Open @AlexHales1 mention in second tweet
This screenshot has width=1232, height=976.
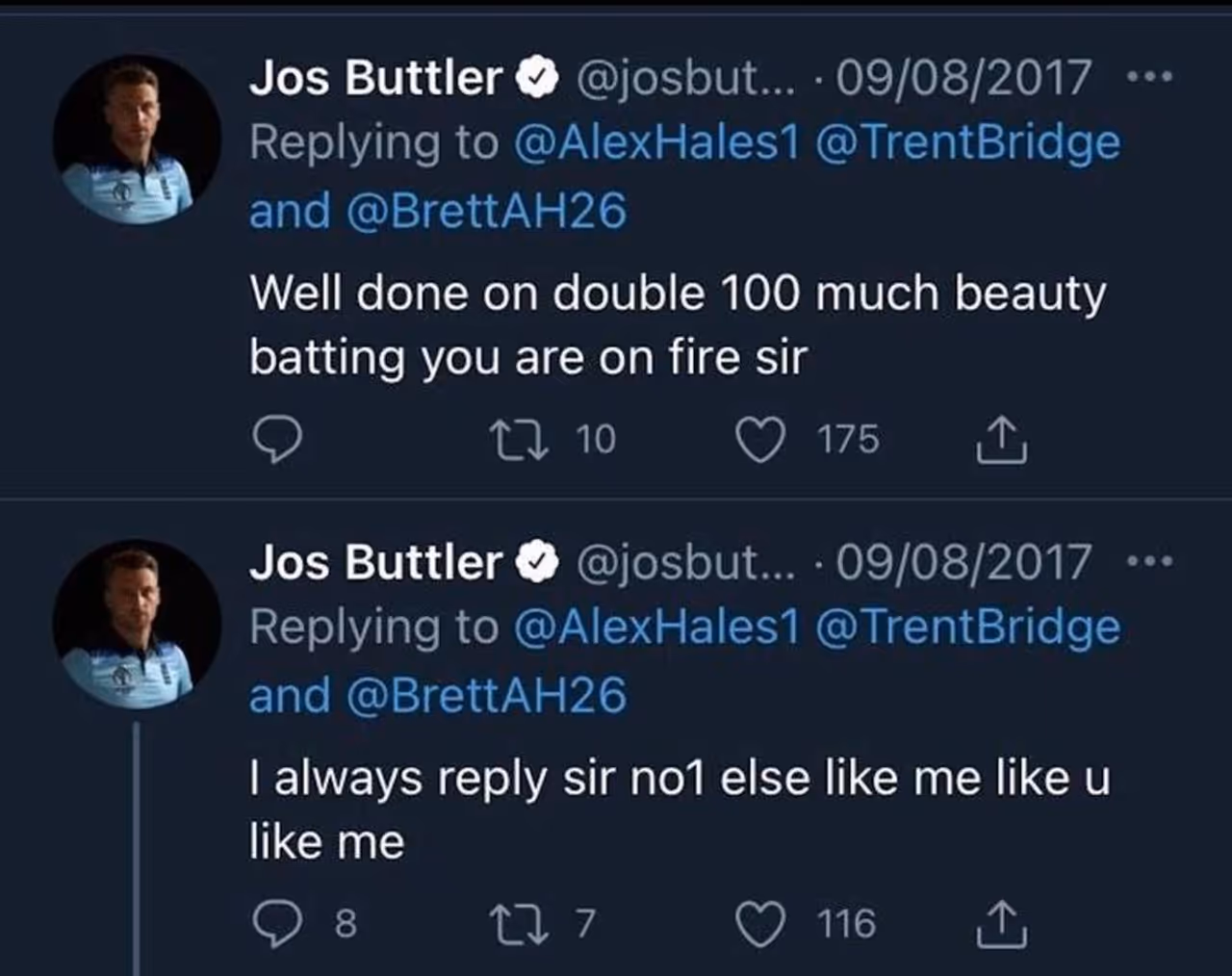656,627
